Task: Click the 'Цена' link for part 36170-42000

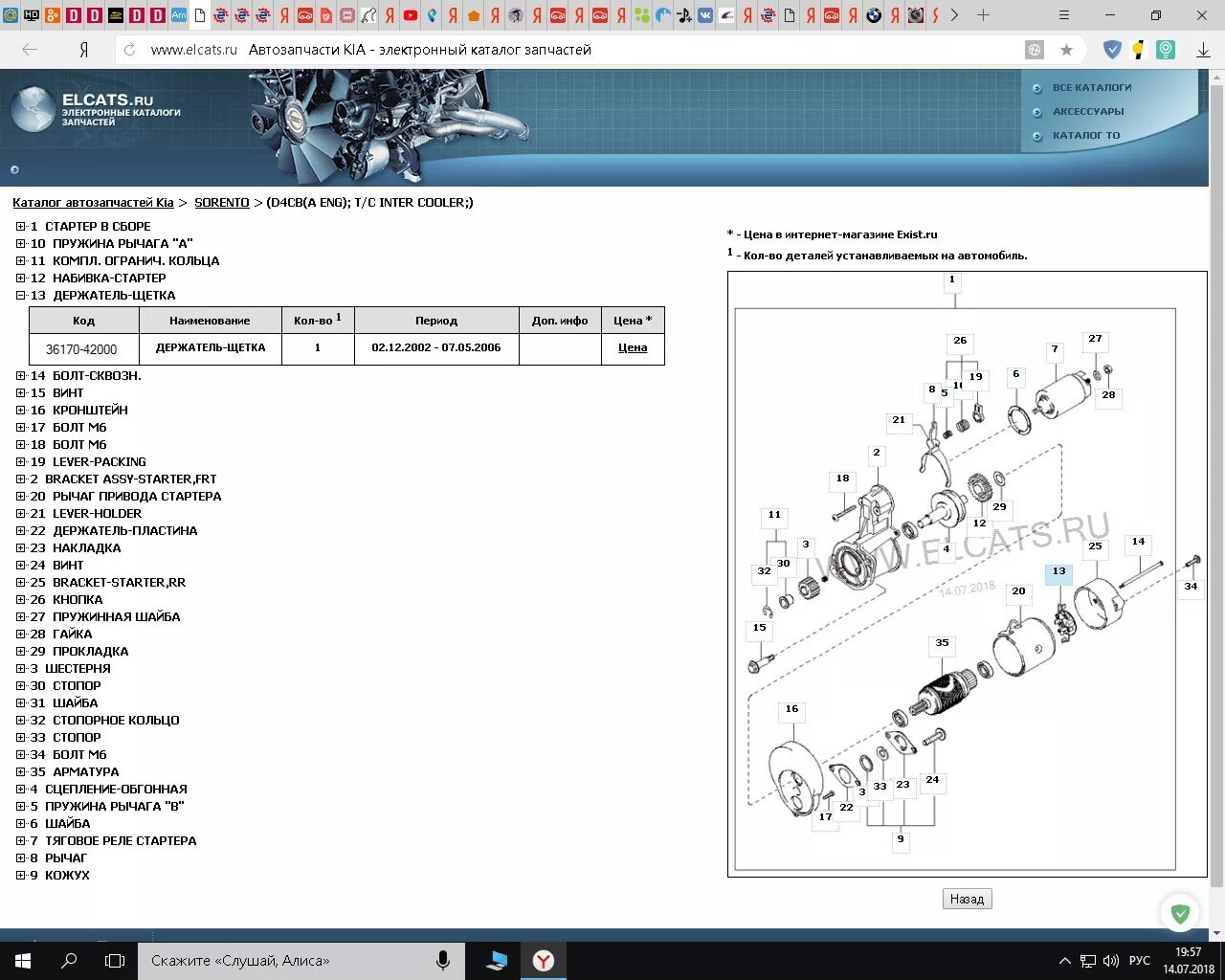Action: 633,347
